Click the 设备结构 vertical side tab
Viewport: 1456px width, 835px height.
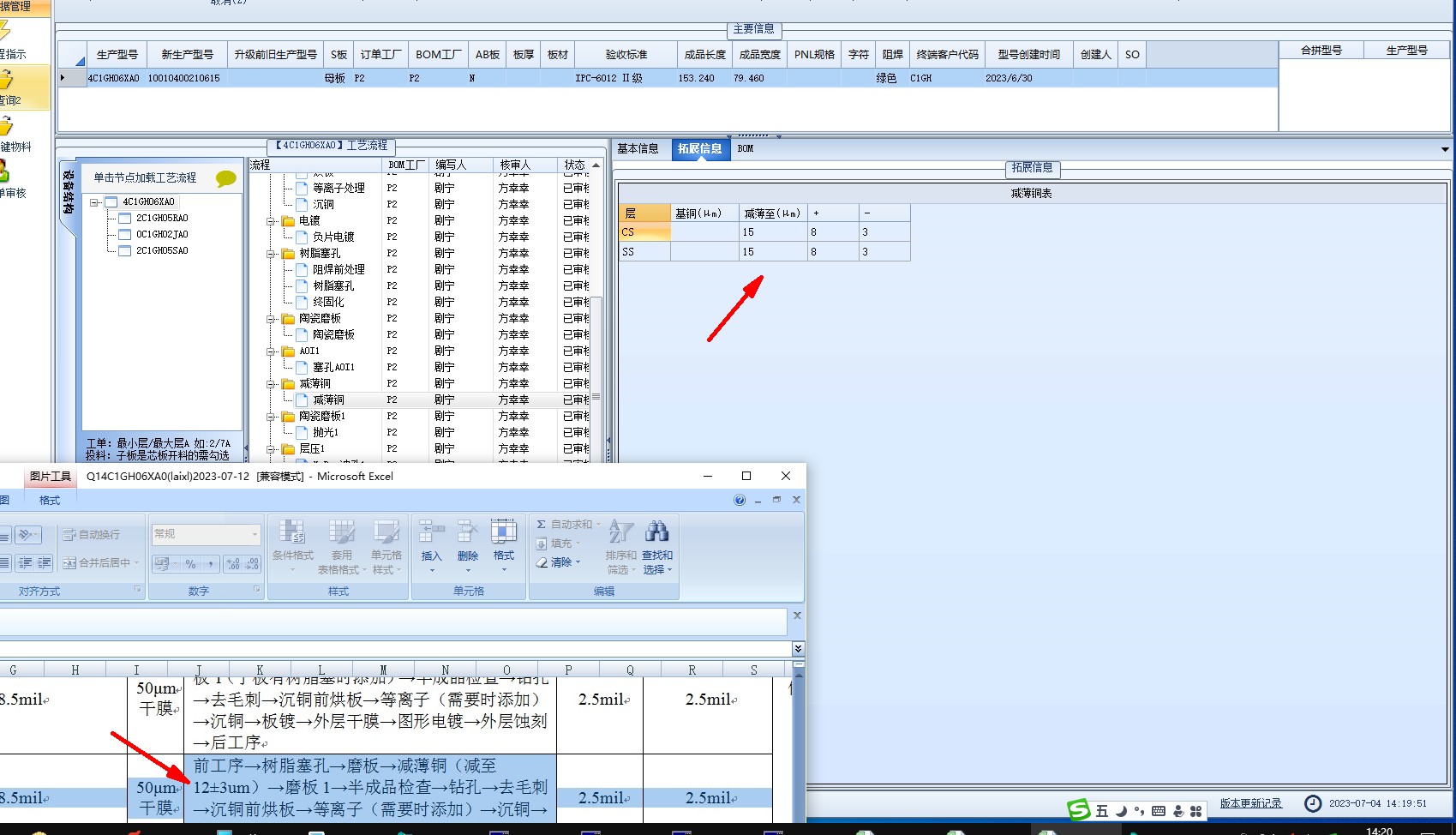pos(69,191)
